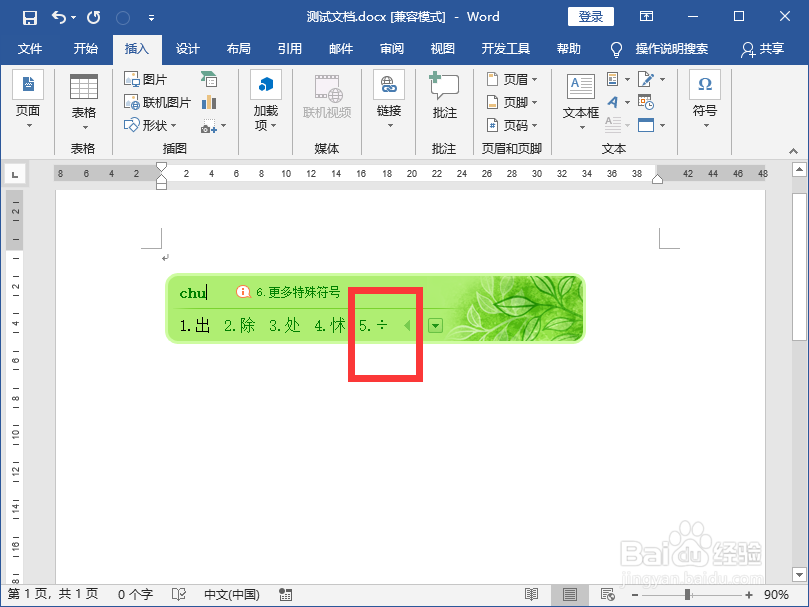Click the 登录 sign-in button
The width and height of the screenshot is (809, 607).
click(590, 16)
